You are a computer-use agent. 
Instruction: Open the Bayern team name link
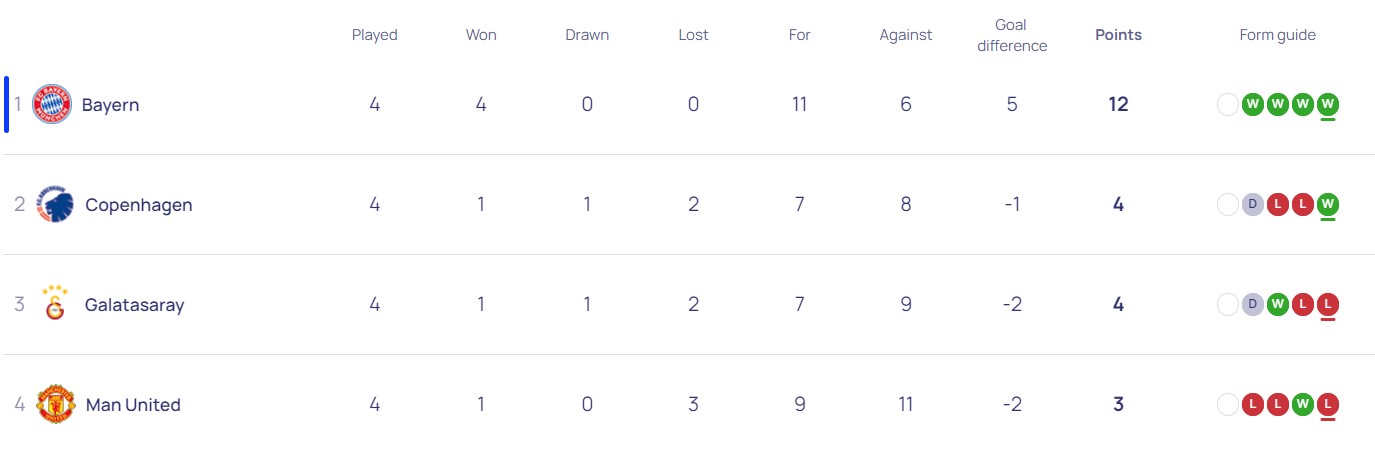point(110,105)
